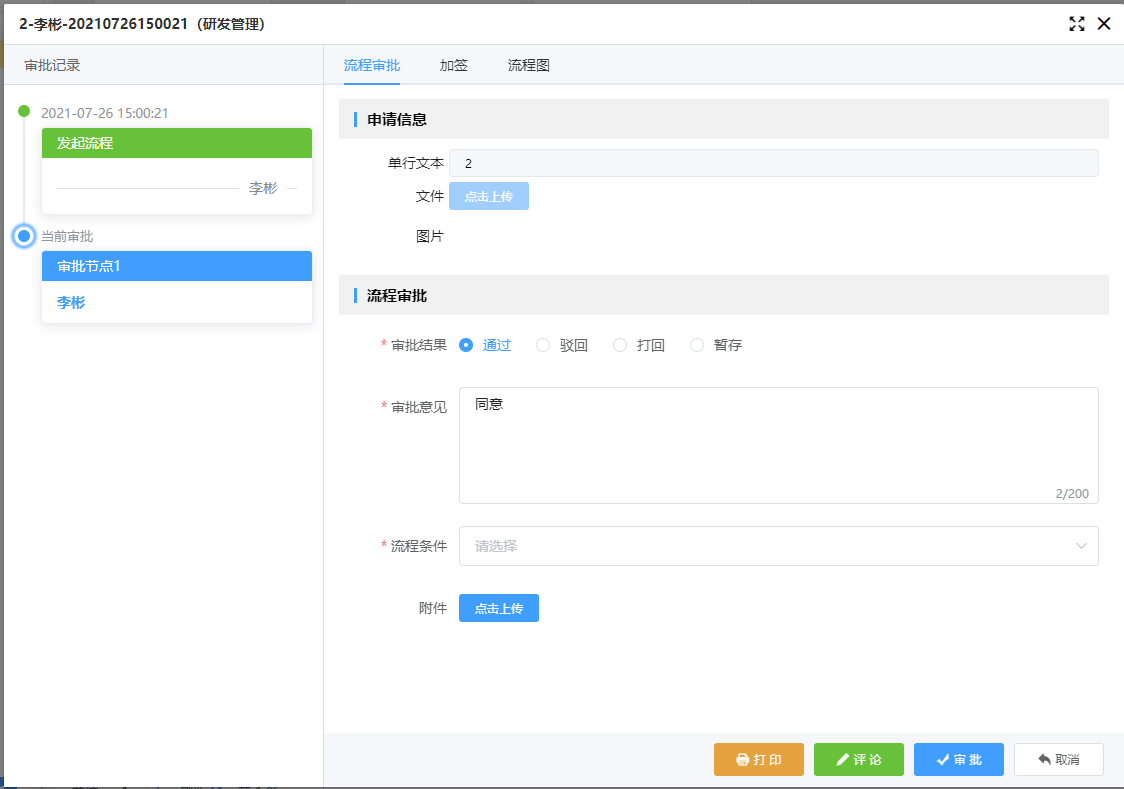Click the 审批记录 panel heading
This screenshot has height=789, width=1124.
click(x=52, y=65)
